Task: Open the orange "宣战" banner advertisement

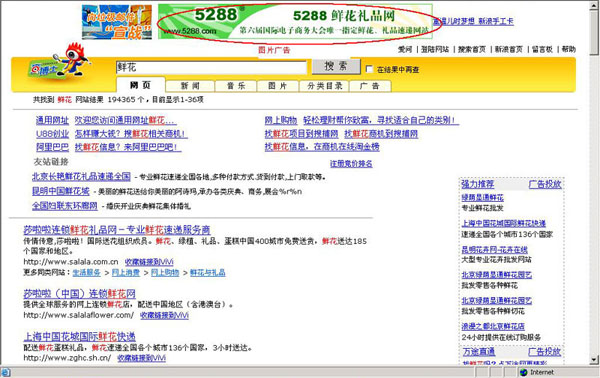Action: [x=117, y=22]
